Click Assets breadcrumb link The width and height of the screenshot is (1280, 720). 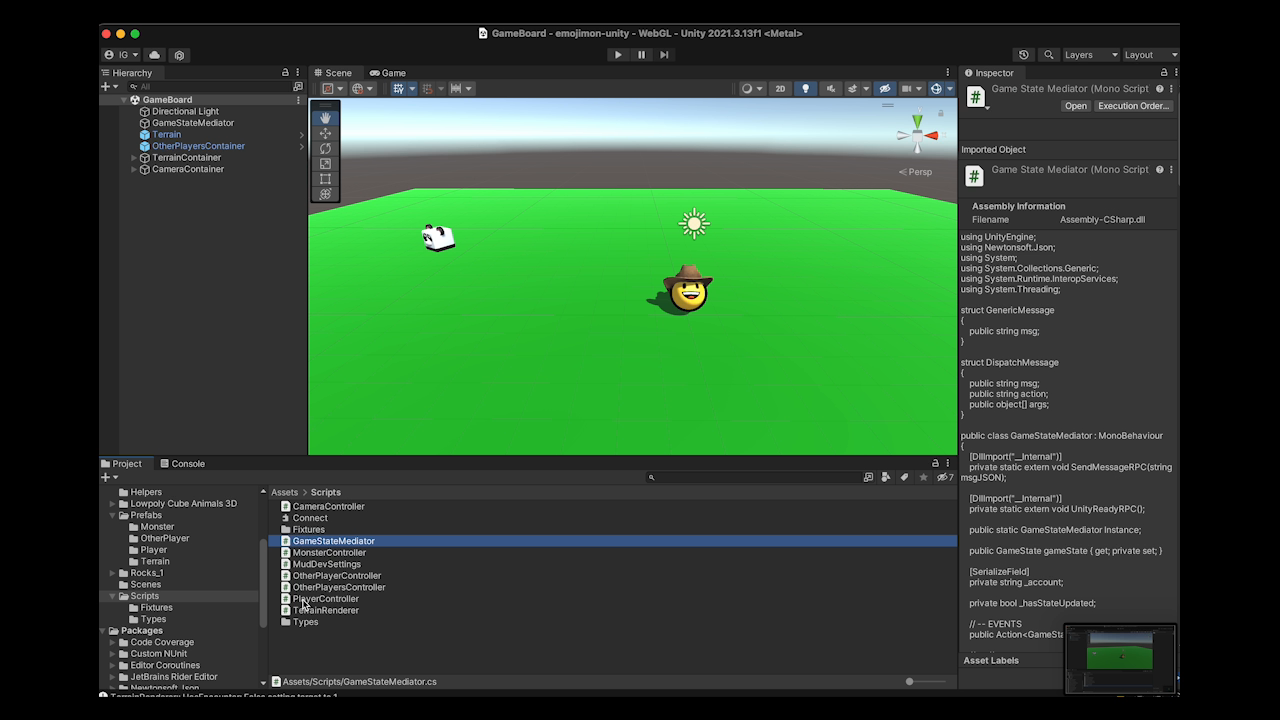click(284, 492)
